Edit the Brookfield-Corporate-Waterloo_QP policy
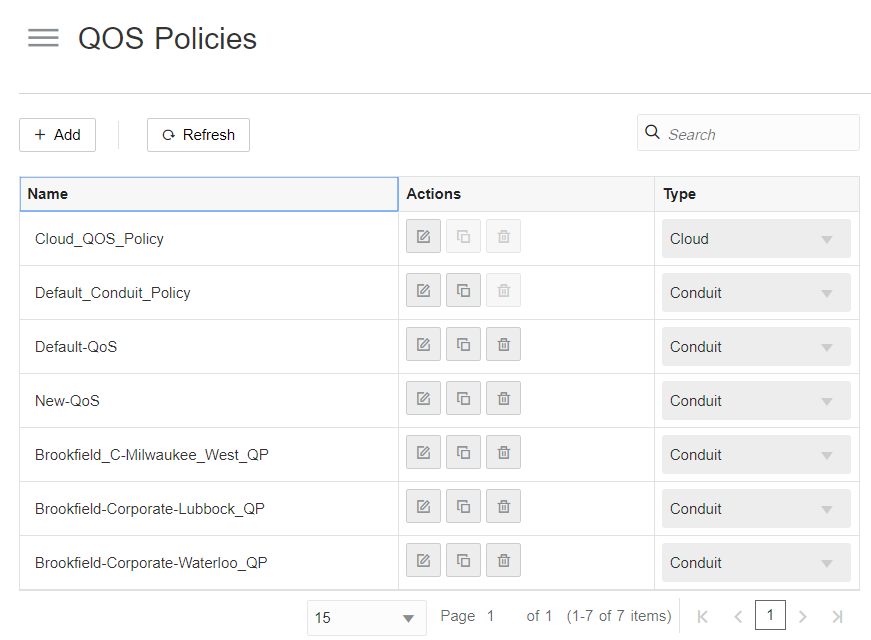Image resolution: width=871 pixels, height=640 pixels. pyautogui.click(x=423, y=561)
